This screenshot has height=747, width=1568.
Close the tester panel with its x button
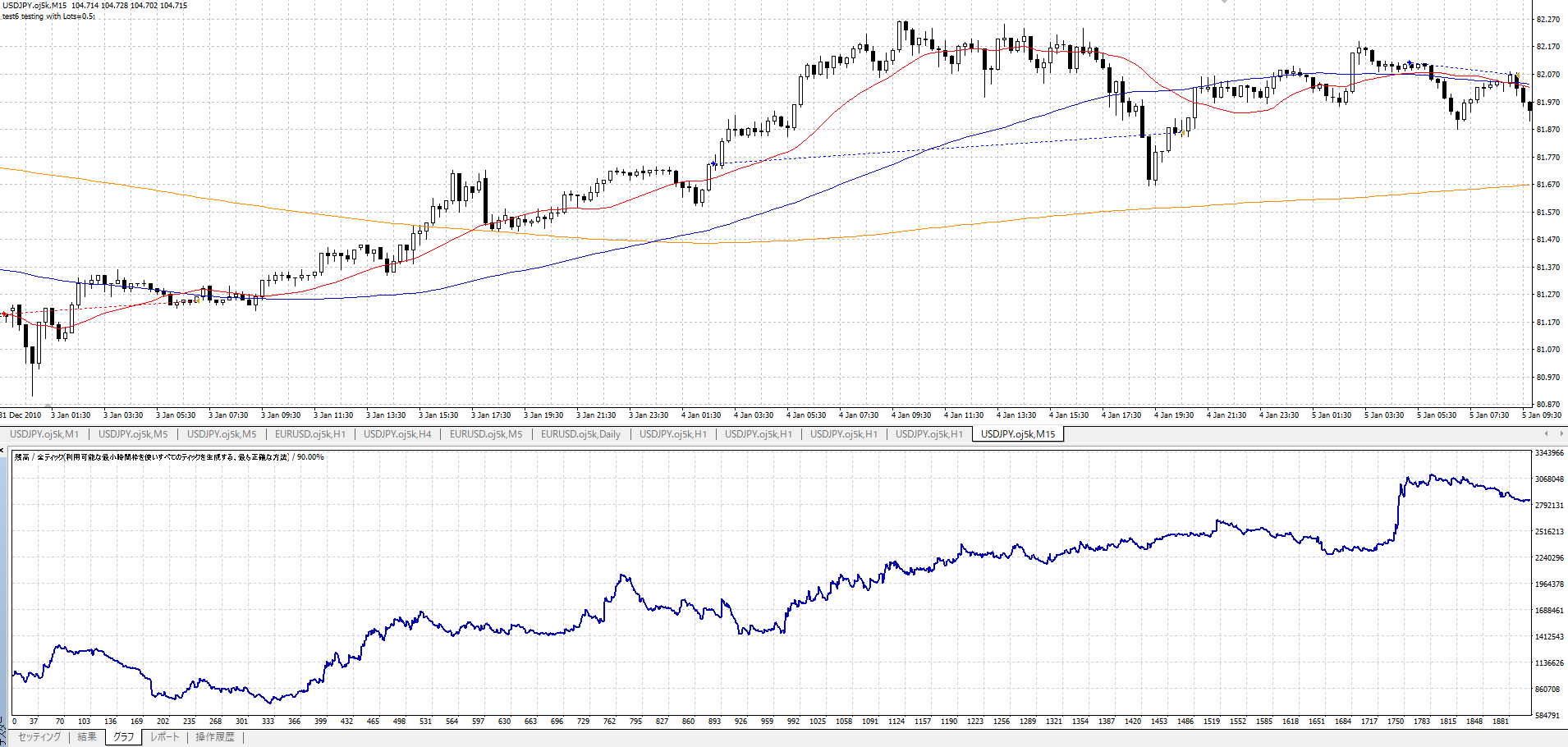pos(2,450)
